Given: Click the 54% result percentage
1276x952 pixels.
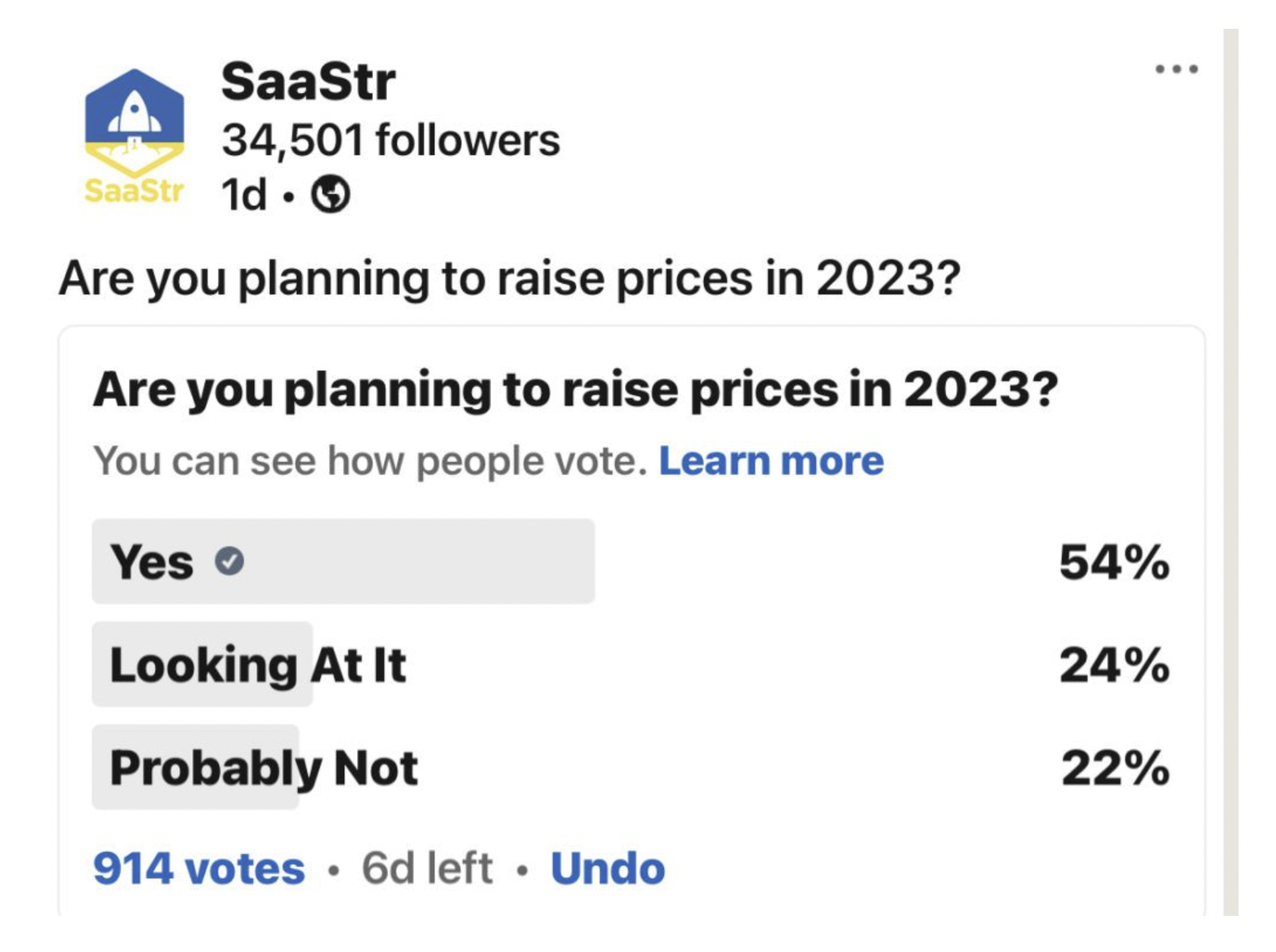Looking at the screenshot, I should pos(1113,562).
